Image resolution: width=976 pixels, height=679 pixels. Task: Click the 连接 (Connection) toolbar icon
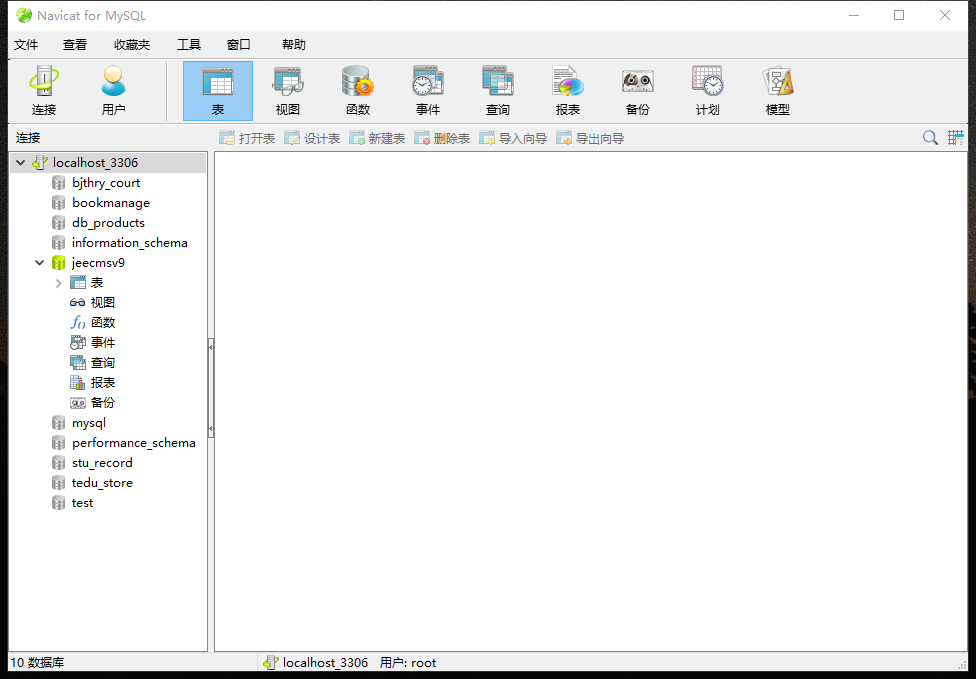tap(44, 91)
